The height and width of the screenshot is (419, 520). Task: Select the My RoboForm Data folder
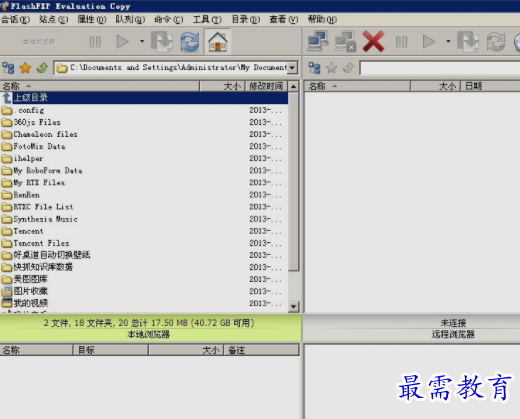(144, 171)
